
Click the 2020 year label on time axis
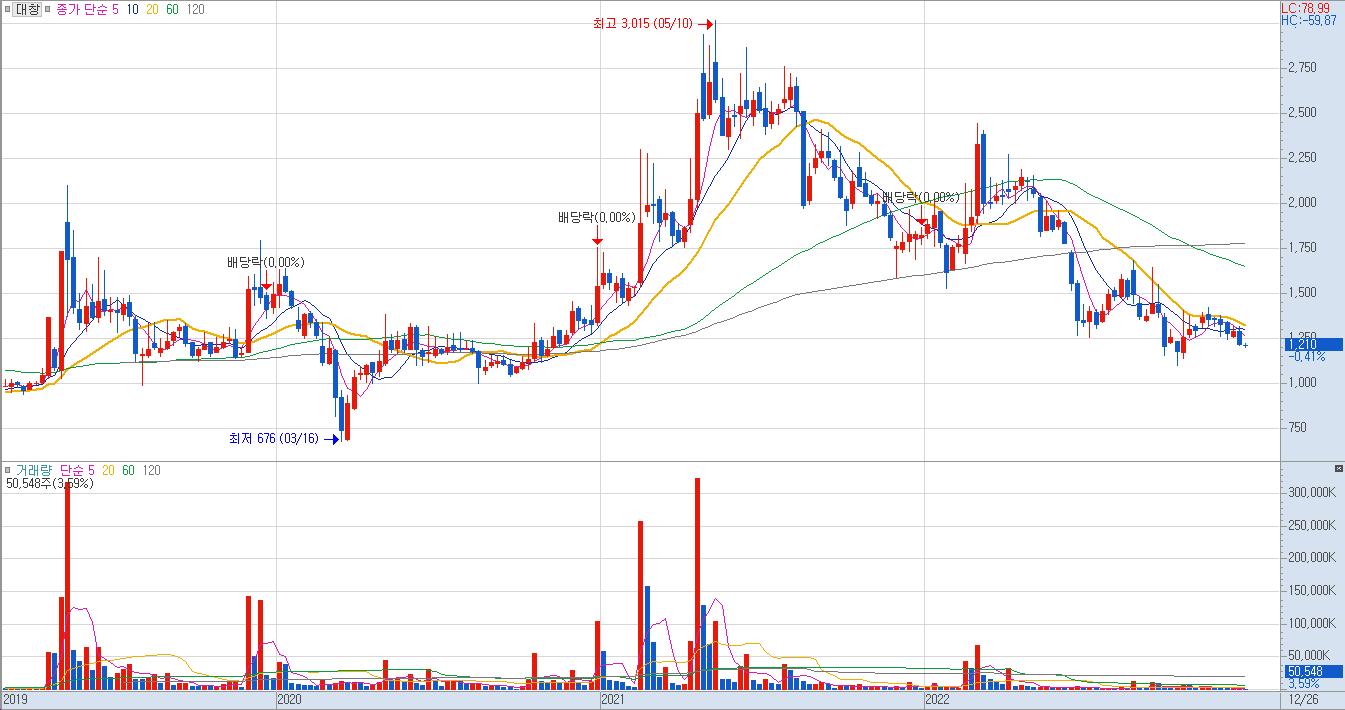[x=287, y=700]
